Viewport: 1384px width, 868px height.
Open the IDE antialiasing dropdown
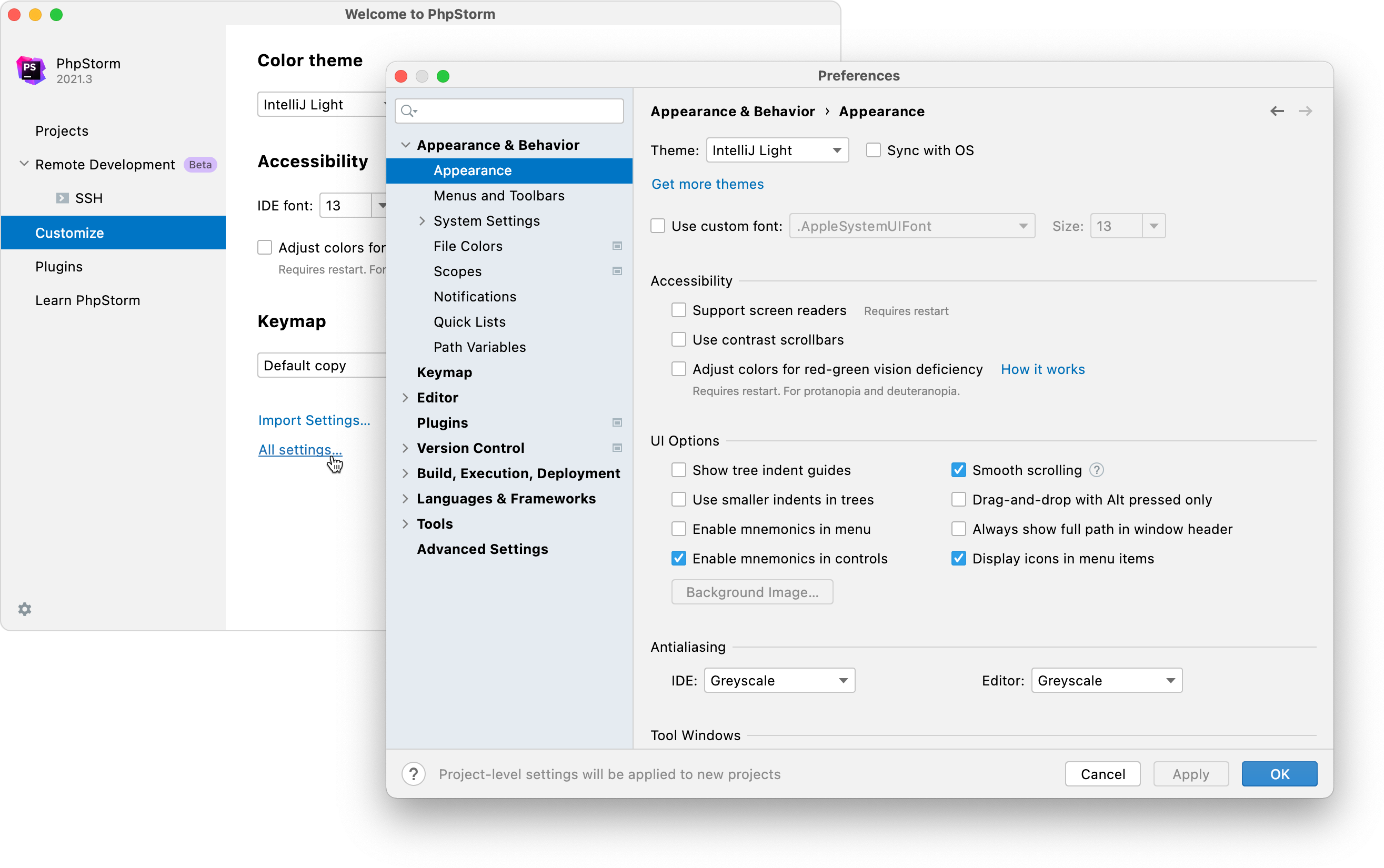tap(778, 681)
